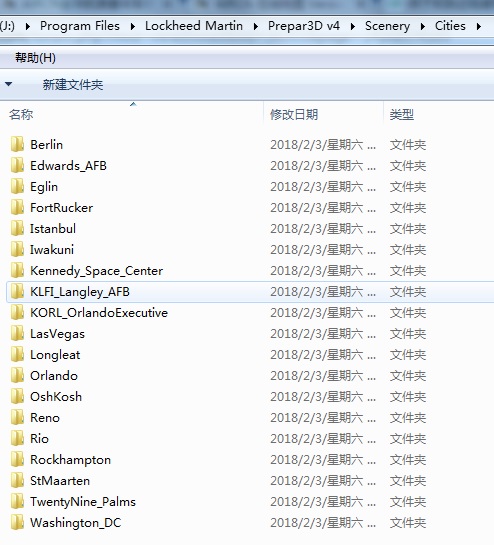Select the Iwakuni folder name
Viewport: 494px width, 545px height.
point(52,250)
